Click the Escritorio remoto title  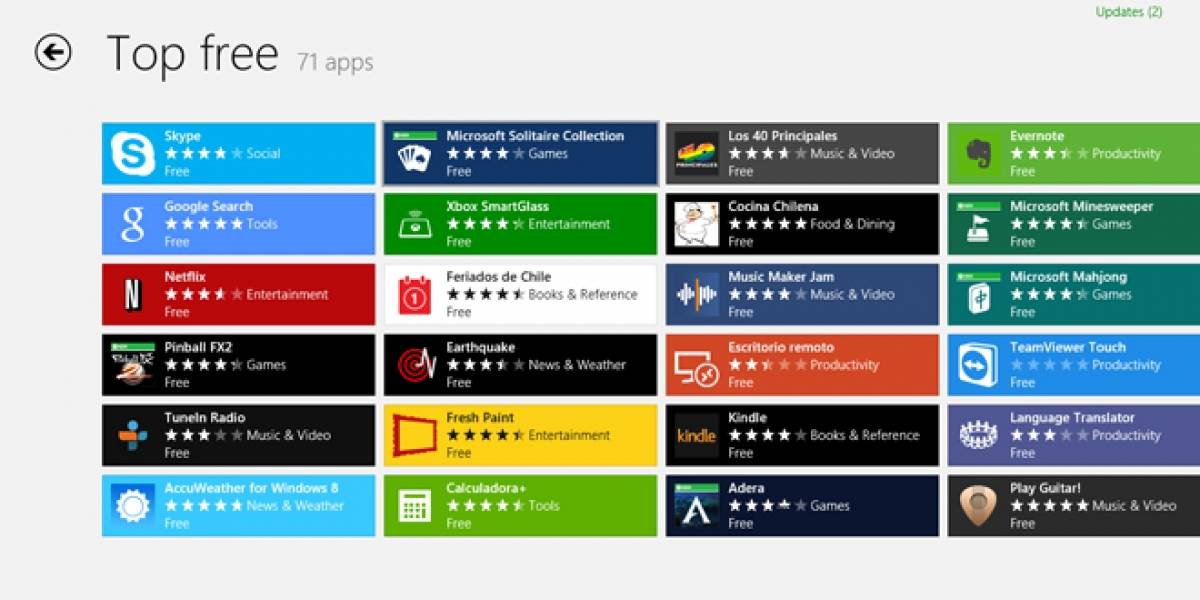click(780, 347)
